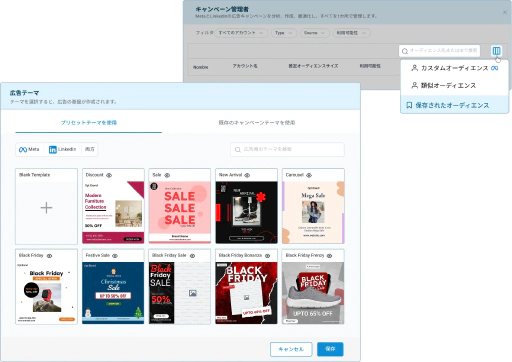
Task: Click the Meta logo icon in platform filter
Action: [x=23, y=149]
